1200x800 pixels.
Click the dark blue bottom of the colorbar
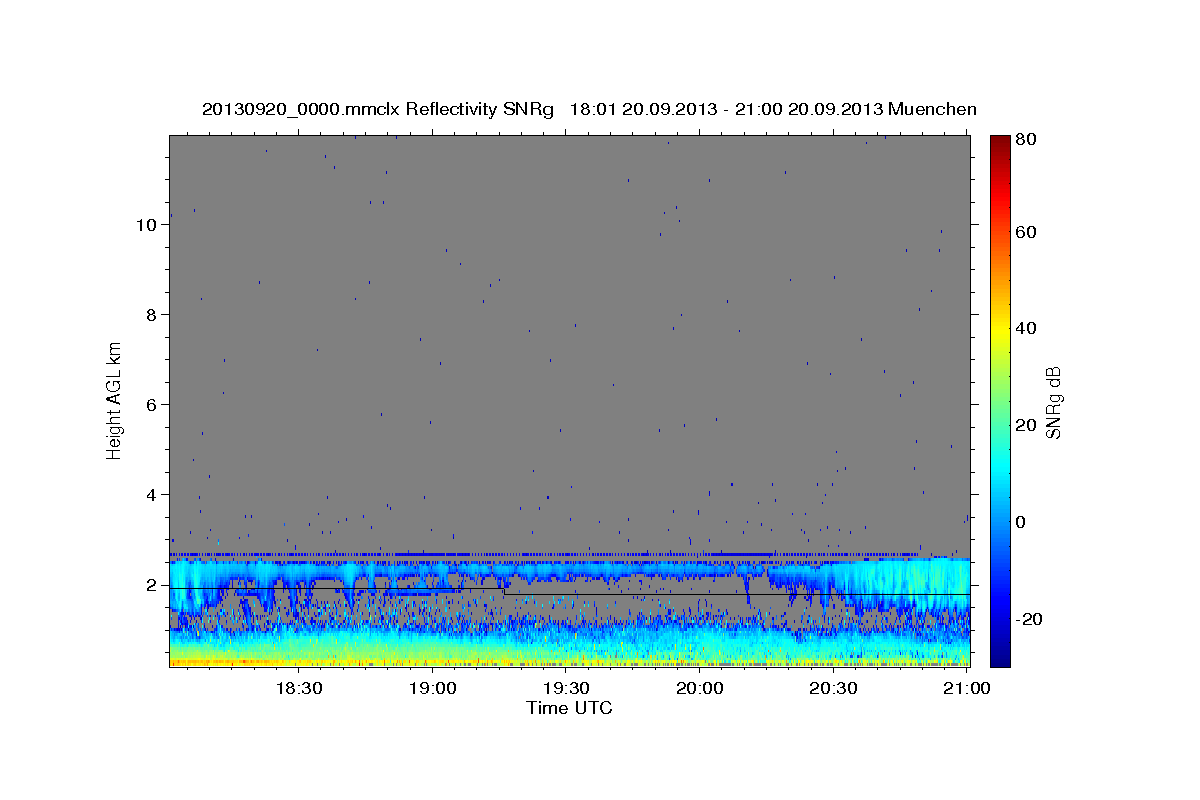[x=999, y=655]
